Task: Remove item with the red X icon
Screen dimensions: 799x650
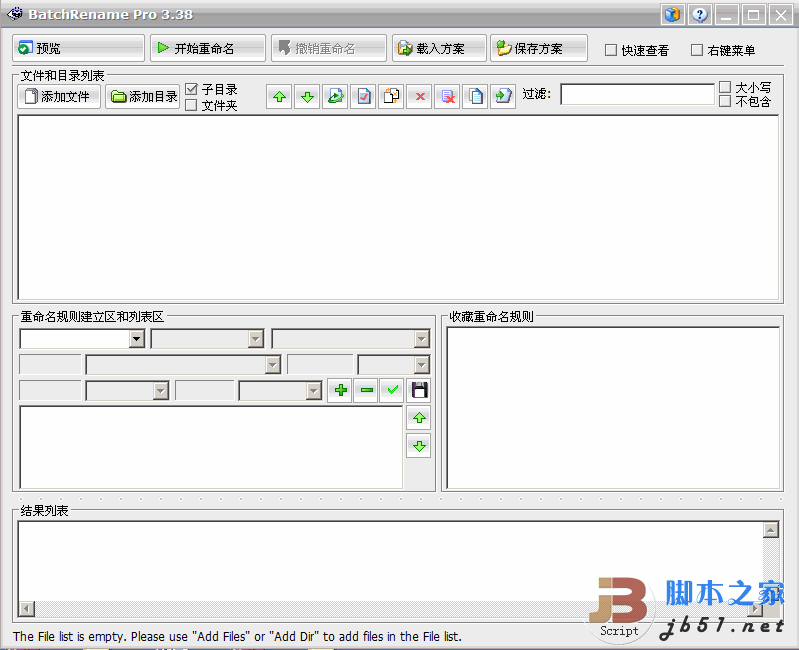Action: 419,96
